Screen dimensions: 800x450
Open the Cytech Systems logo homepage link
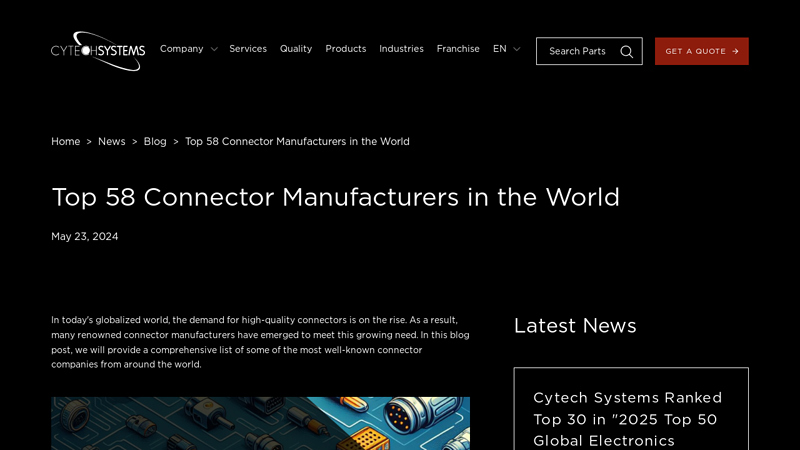coord(98,51)
